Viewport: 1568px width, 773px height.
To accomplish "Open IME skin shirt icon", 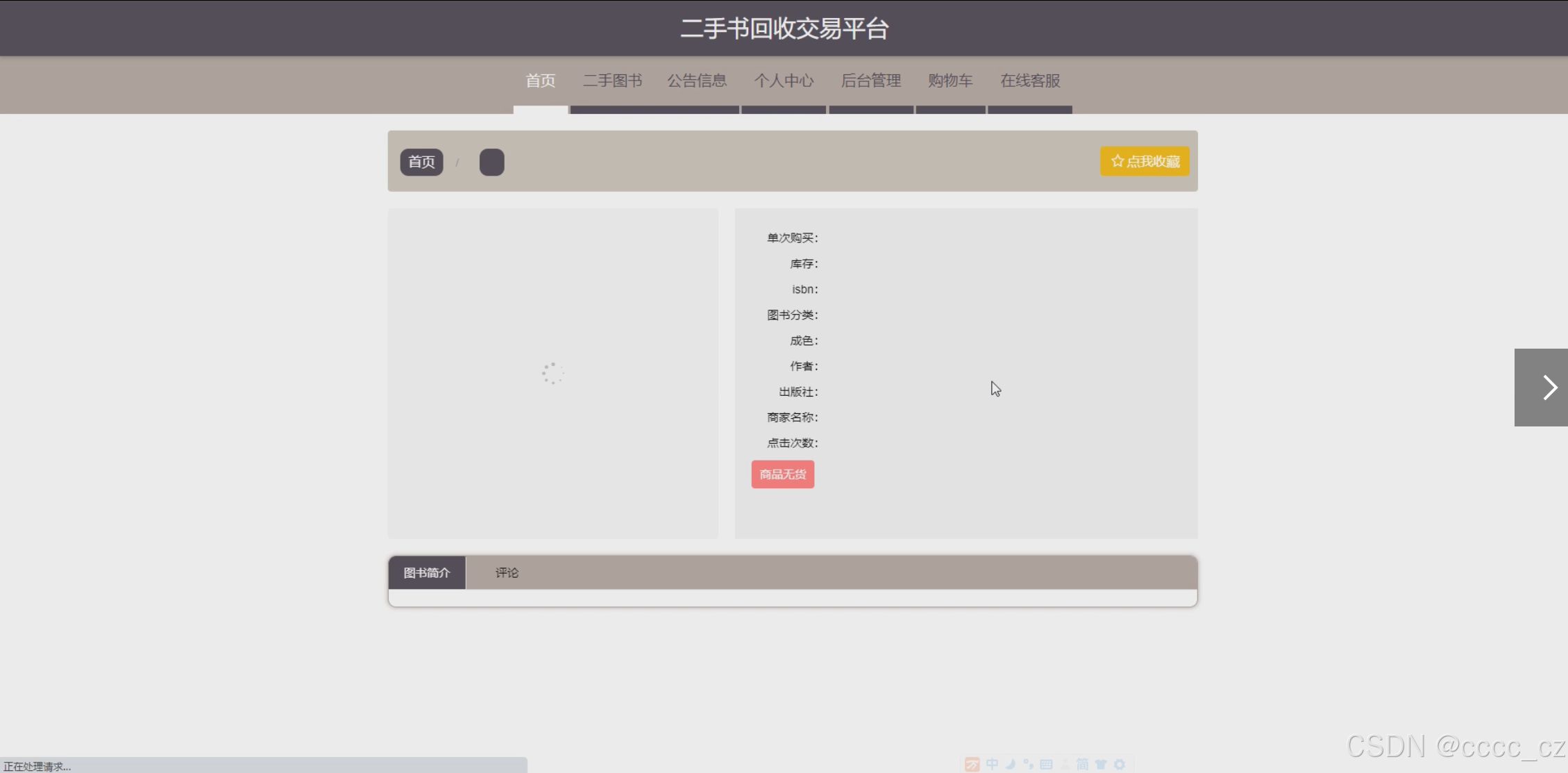I will pos(1101,765).
